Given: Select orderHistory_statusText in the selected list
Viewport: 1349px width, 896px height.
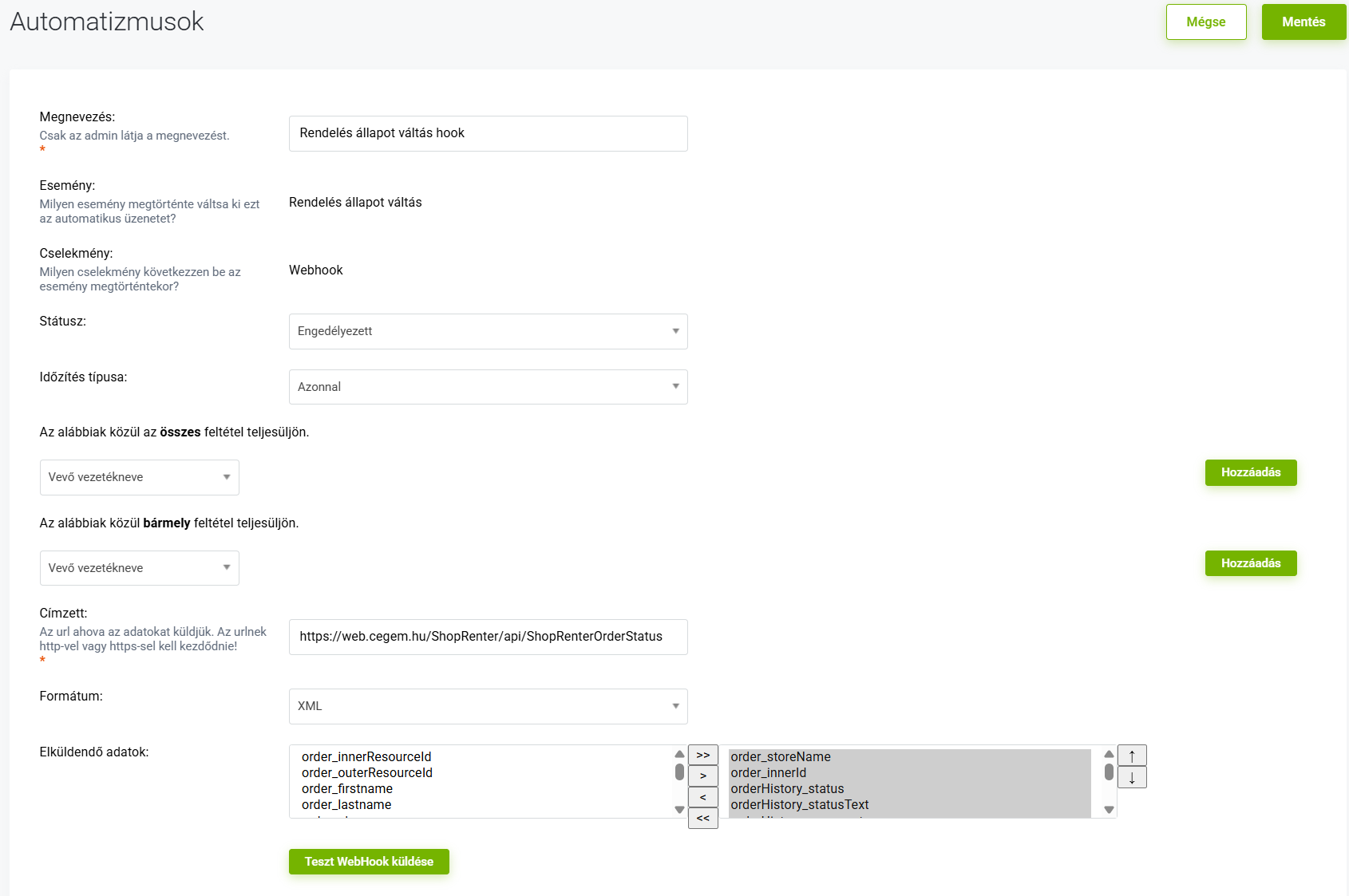Looking at the screenshot, I should [800, 804].
